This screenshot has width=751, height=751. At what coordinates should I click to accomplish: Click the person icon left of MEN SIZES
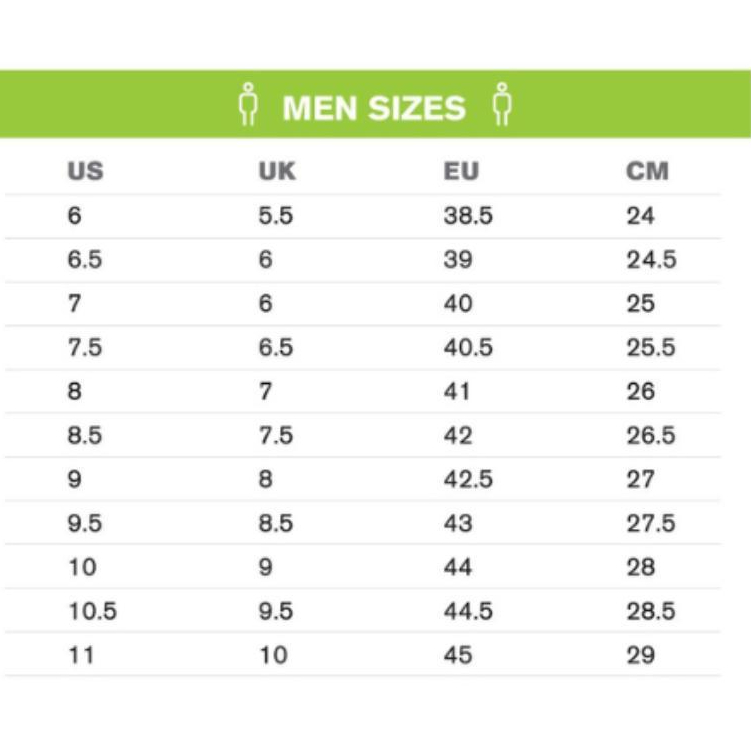pos(249,105)
